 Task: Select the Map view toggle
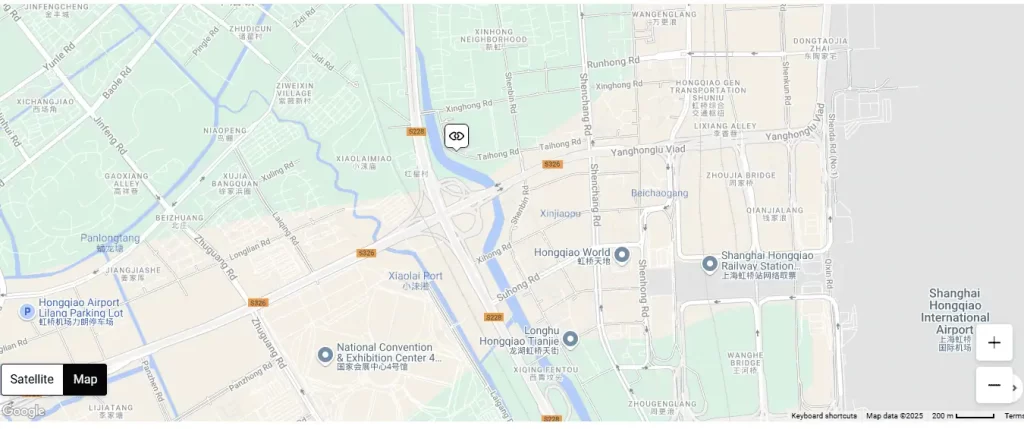[x=85, y=379]
